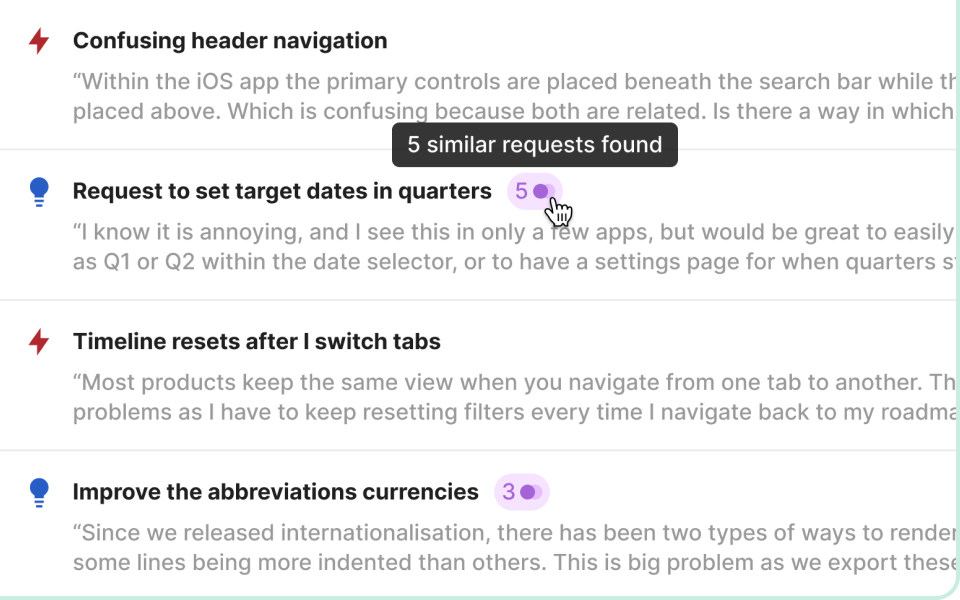Click the number 5 in the similar requests badge
This screenshot has height=600, width=960.
coord(521,191)
